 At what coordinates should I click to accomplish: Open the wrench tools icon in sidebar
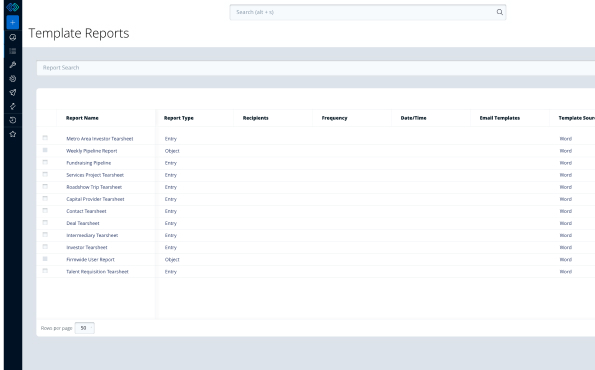click(x=13, y=65)
